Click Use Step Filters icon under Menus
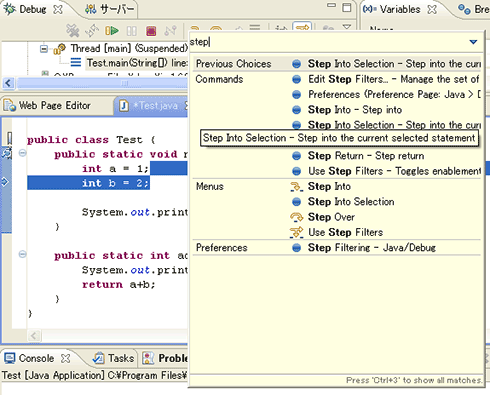 [296, 232]
